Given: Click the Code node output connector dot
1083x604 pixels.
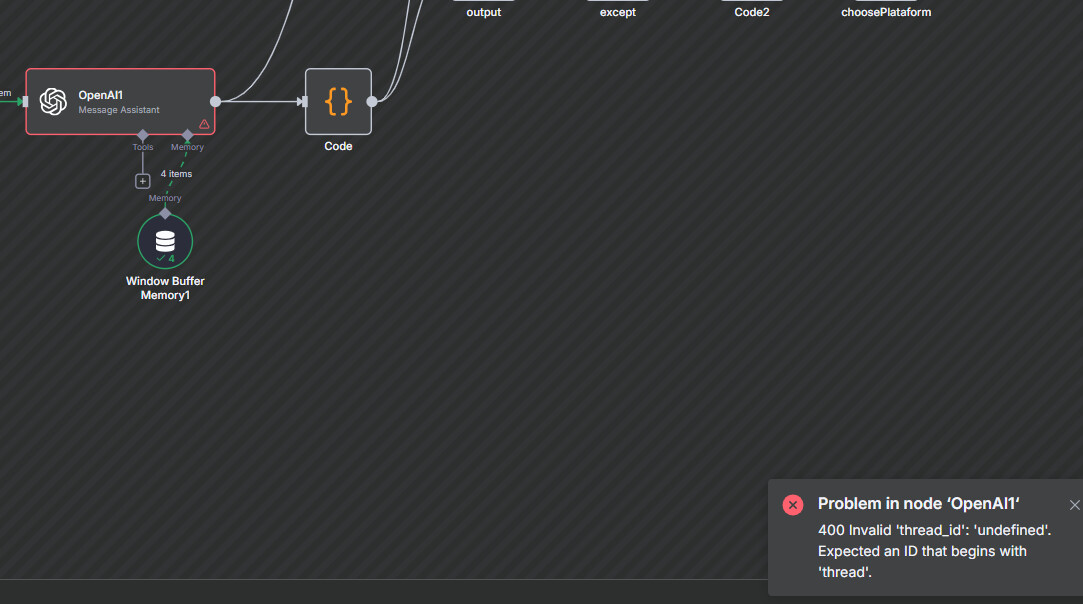Looking at the screenshot, I should (x=372, y=102).
